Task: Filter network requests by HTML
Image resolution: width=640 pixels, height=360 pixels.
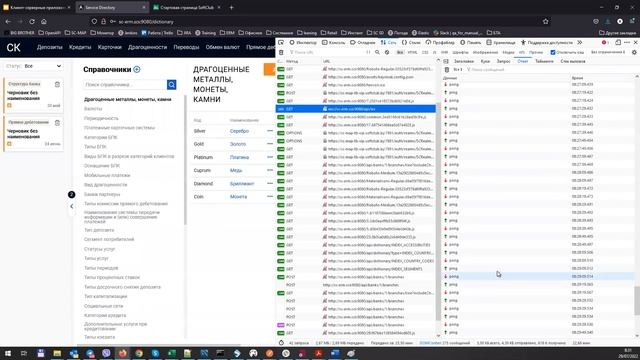Action: (412, 52)
